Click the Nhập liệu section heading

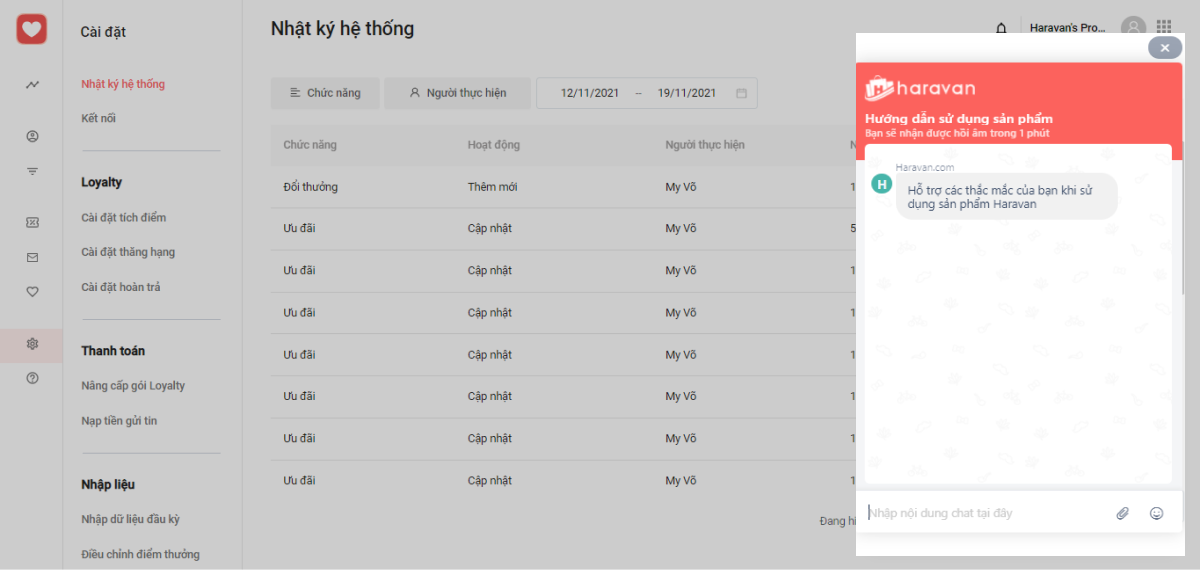pyautogui.click(x=108, y=485)
